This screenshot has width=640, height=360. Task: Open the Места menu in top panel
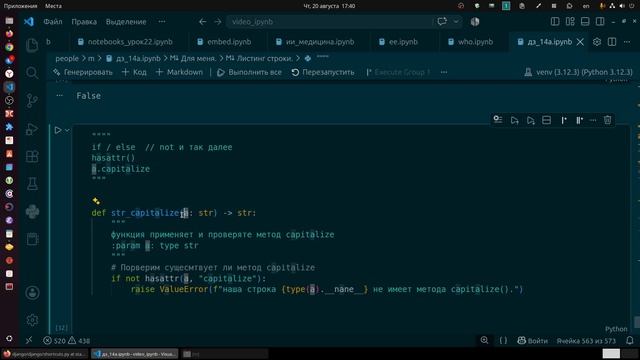coord(53,6)
